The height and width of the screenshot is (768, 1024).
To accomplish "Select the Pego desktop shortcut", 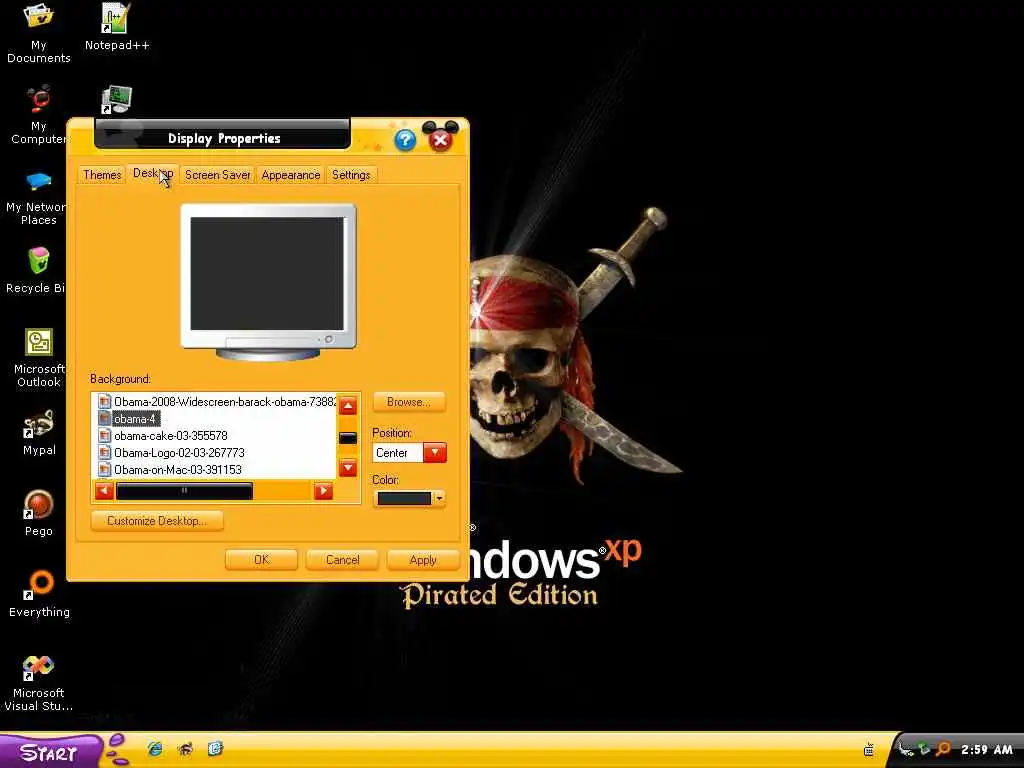I will point(39,513).
